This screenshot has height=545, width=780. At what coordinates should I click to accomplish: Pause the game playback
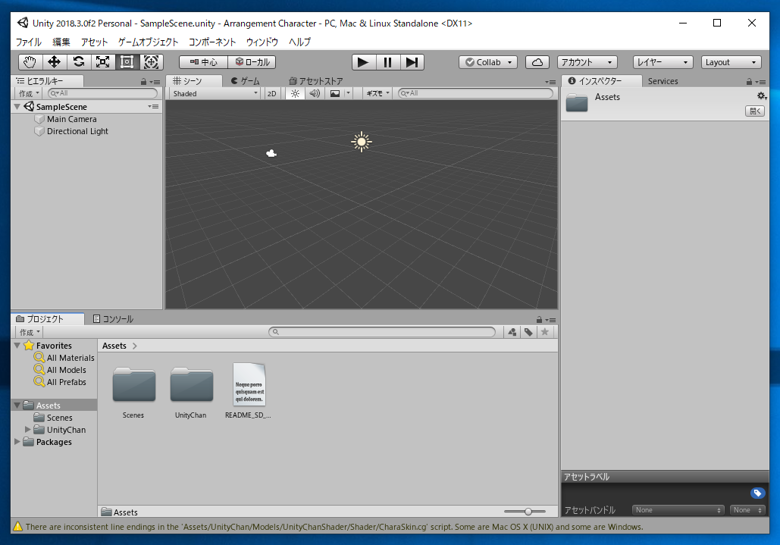388,62
